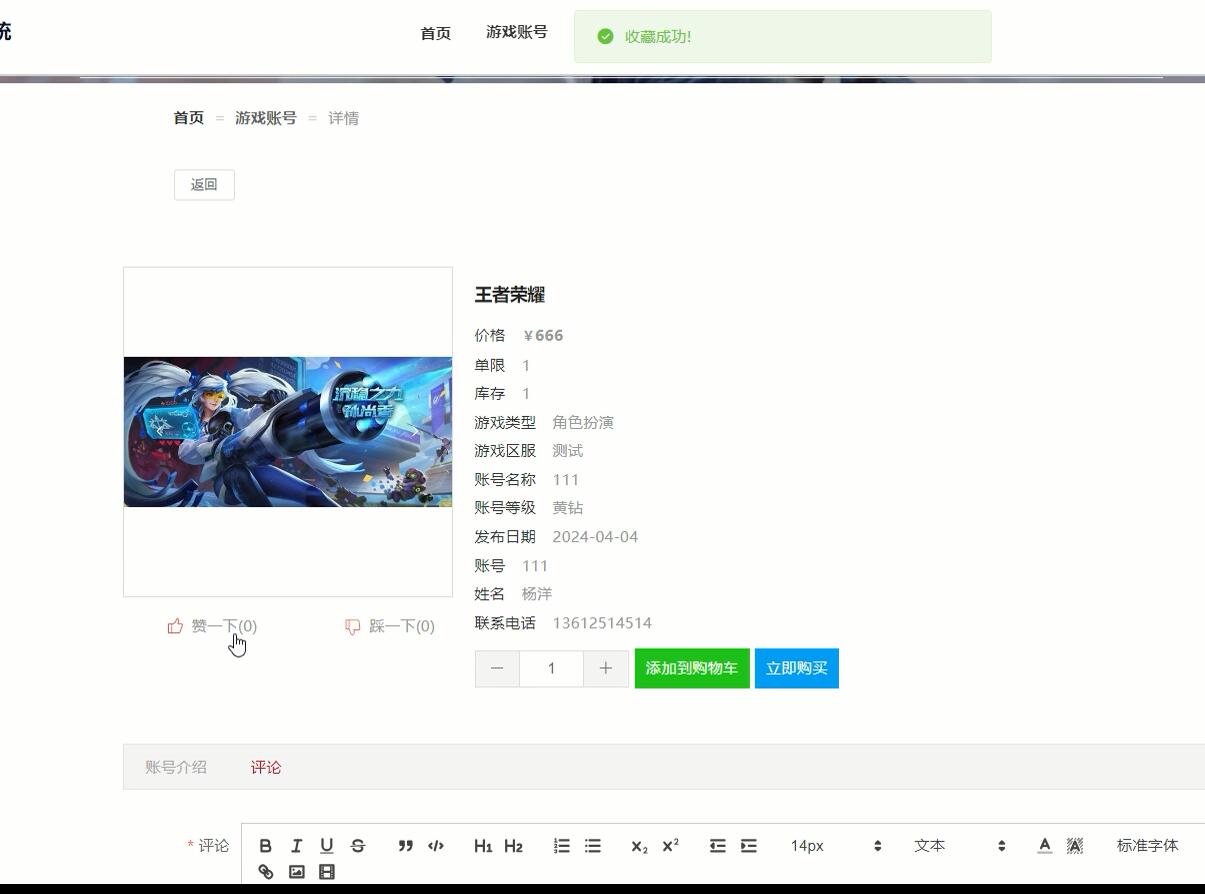The width and height of the screenshot is (1205, 894).
Task: Insert a hyperlink in the comment
Action: tap(265, 871)
